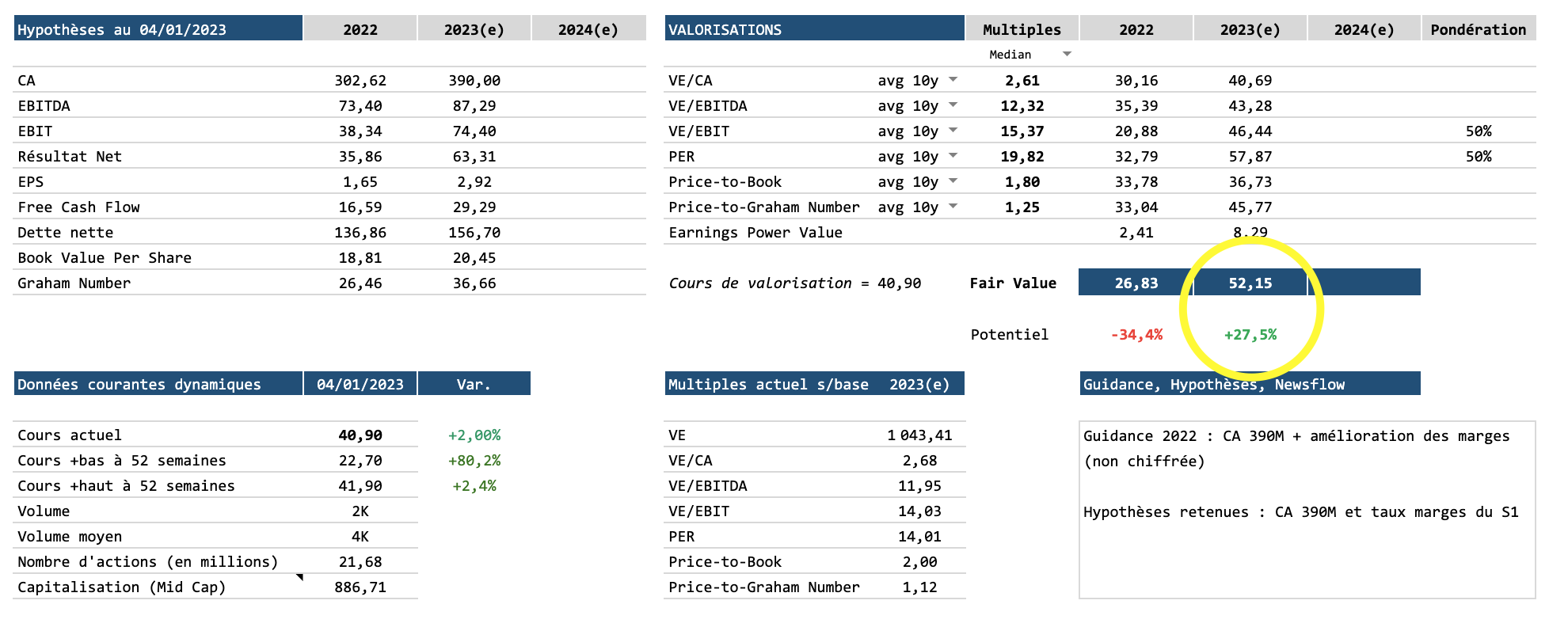Click the VE value 1 043,41
This screenshot has width=1568, height=627.
point(919,435)
